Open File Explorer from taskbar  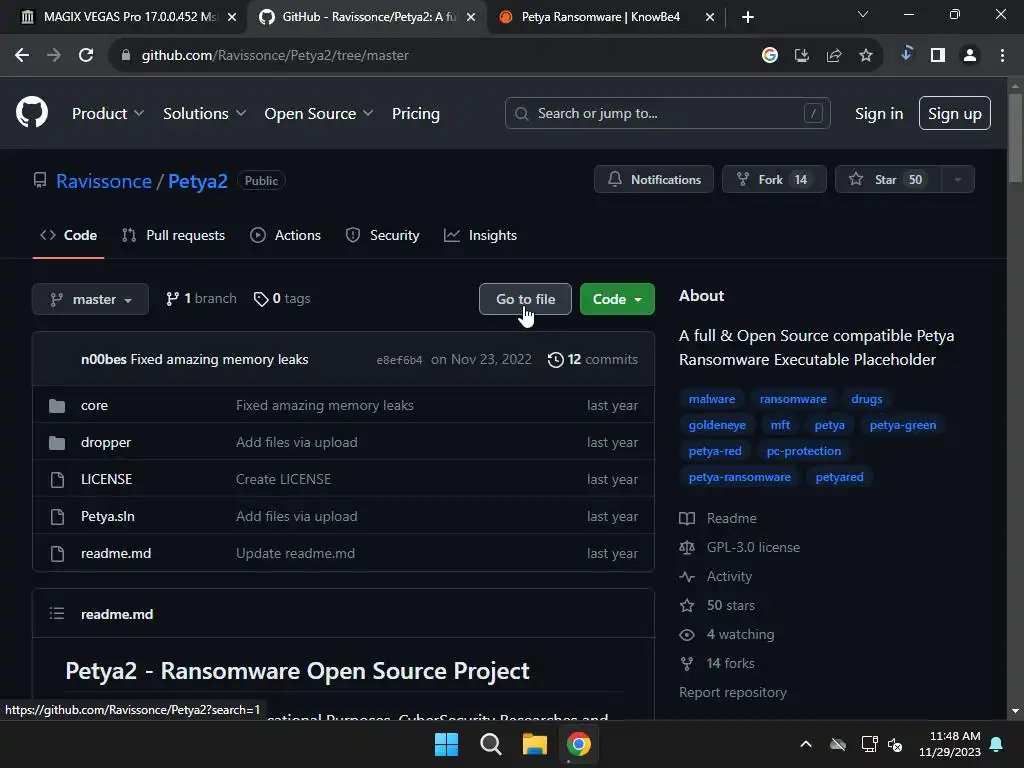click(534, 744)
